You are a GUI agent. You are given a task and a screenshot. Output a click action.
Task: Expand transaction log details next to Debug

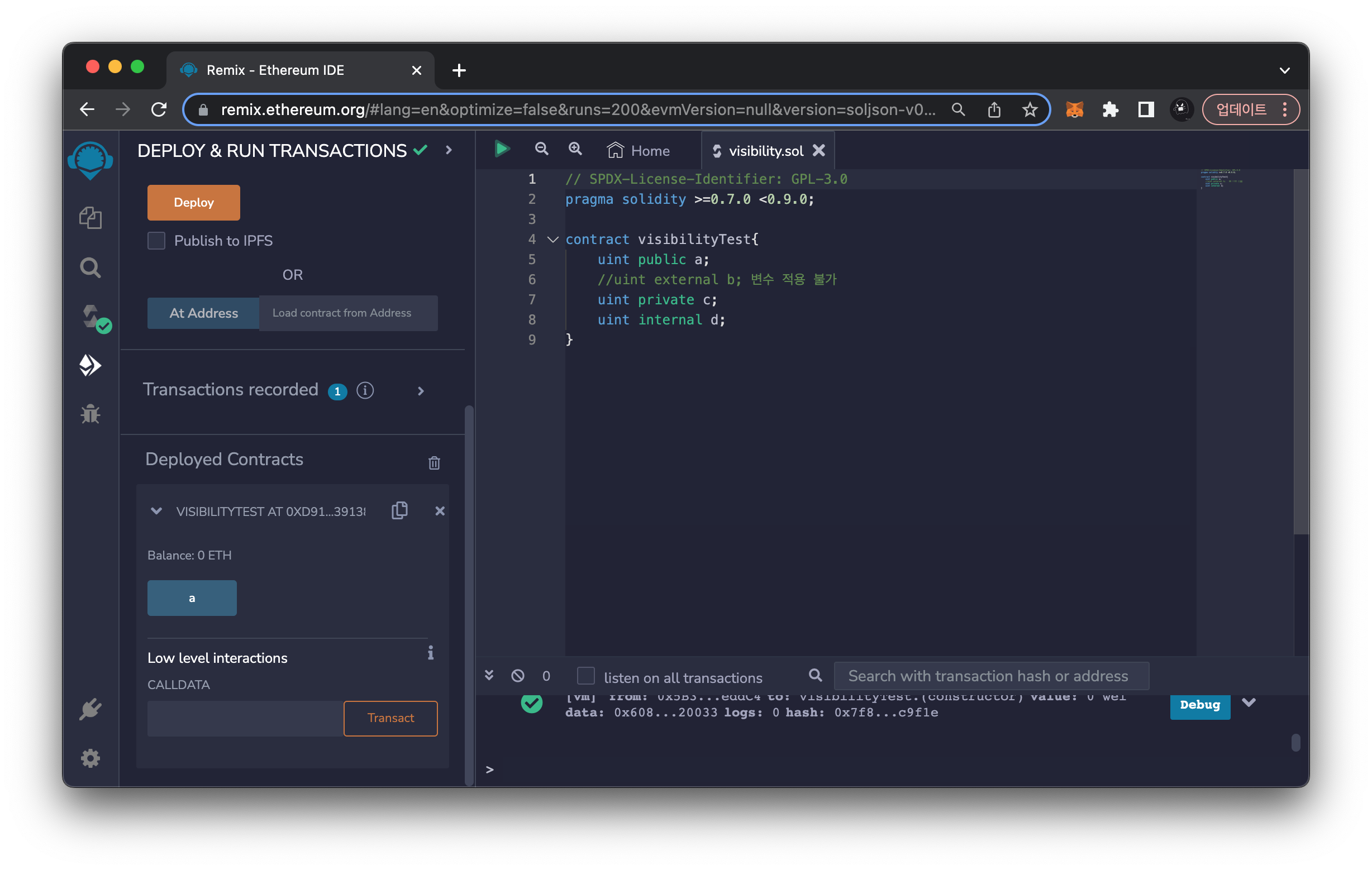point(1249,703)
